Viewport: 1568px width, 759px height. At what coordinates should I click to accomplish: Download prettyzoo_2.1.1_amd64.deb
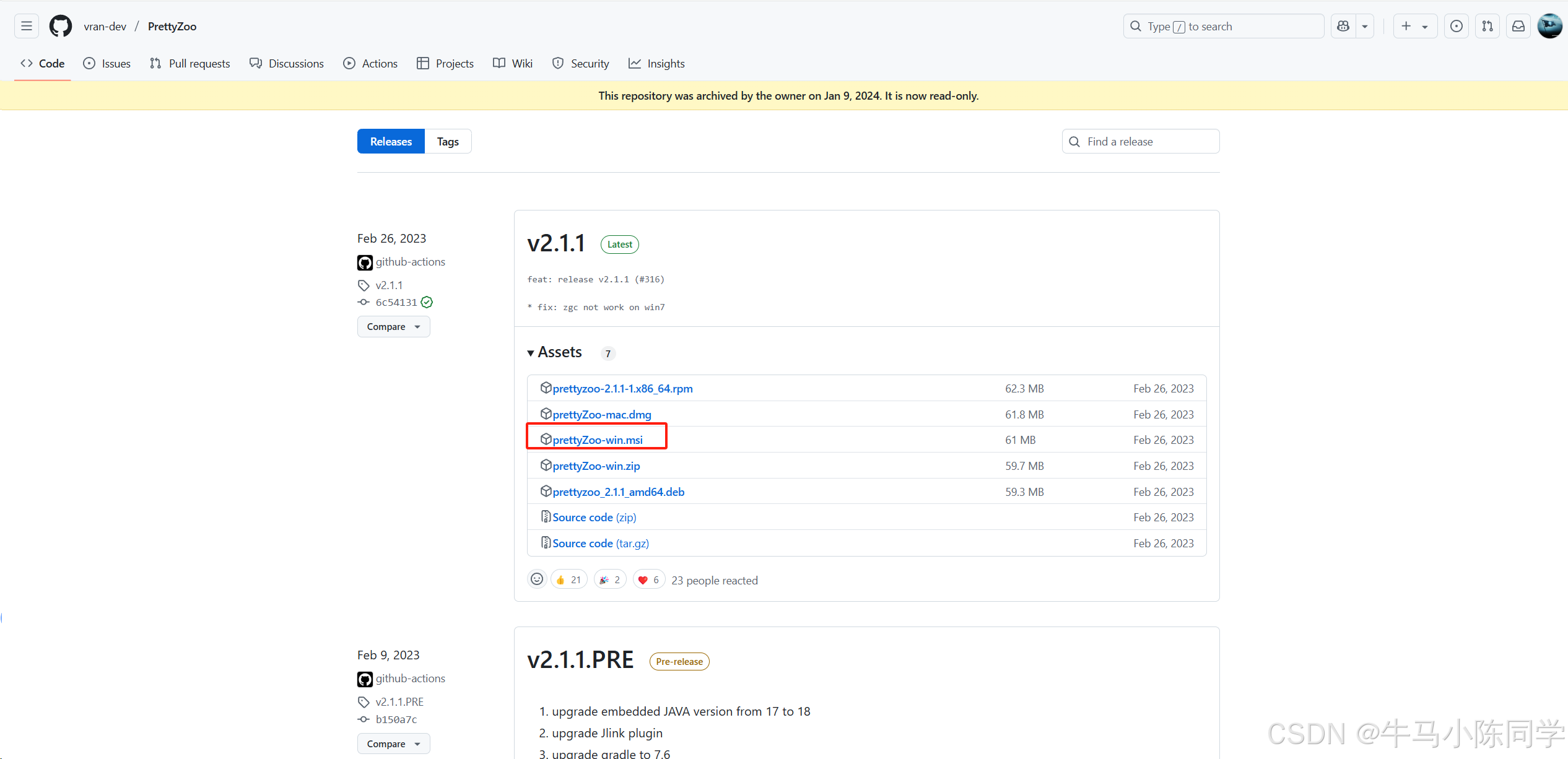click(x=619, y=492)
